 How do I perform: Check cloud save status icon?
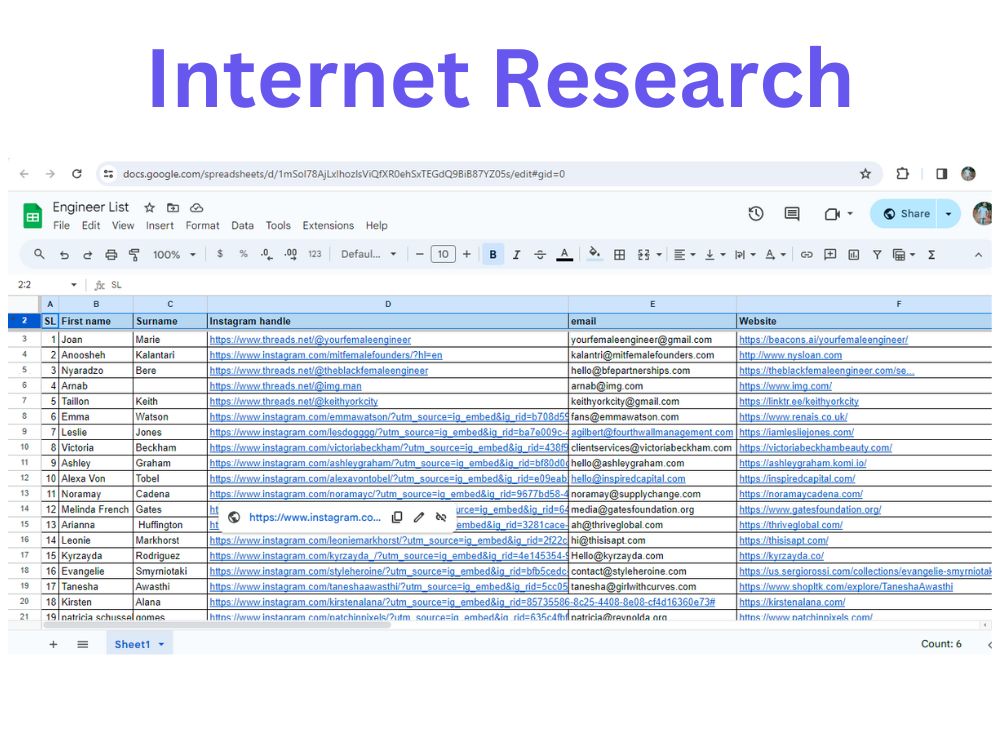tap(197, 207)
